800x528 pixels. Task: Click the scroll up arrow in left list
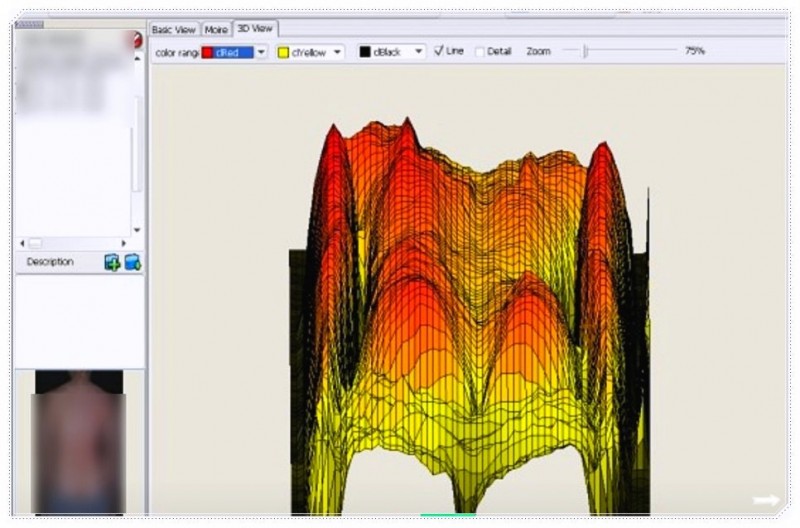(138, 58)
